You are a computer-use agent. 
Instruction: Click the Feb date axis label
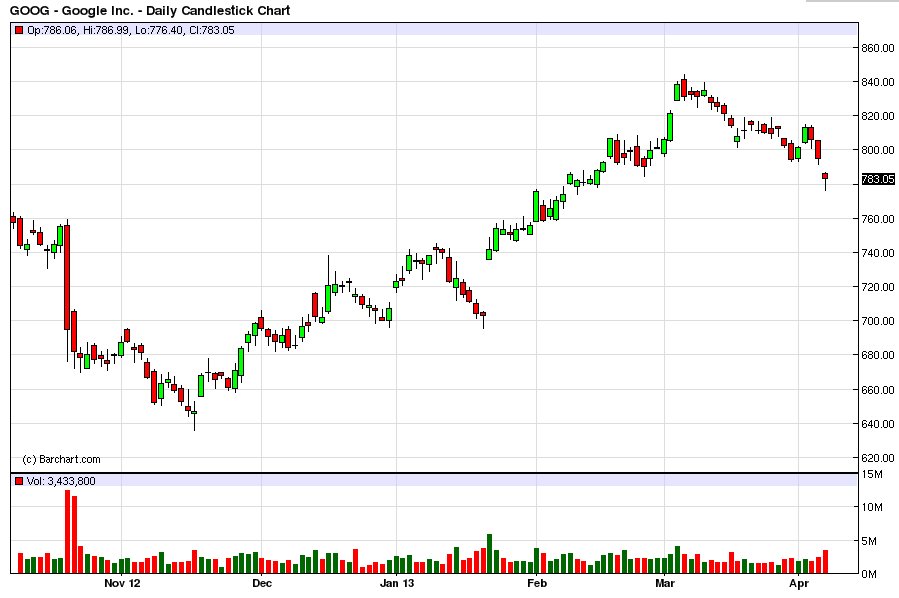pyautogui.click(x=537, y=584)
